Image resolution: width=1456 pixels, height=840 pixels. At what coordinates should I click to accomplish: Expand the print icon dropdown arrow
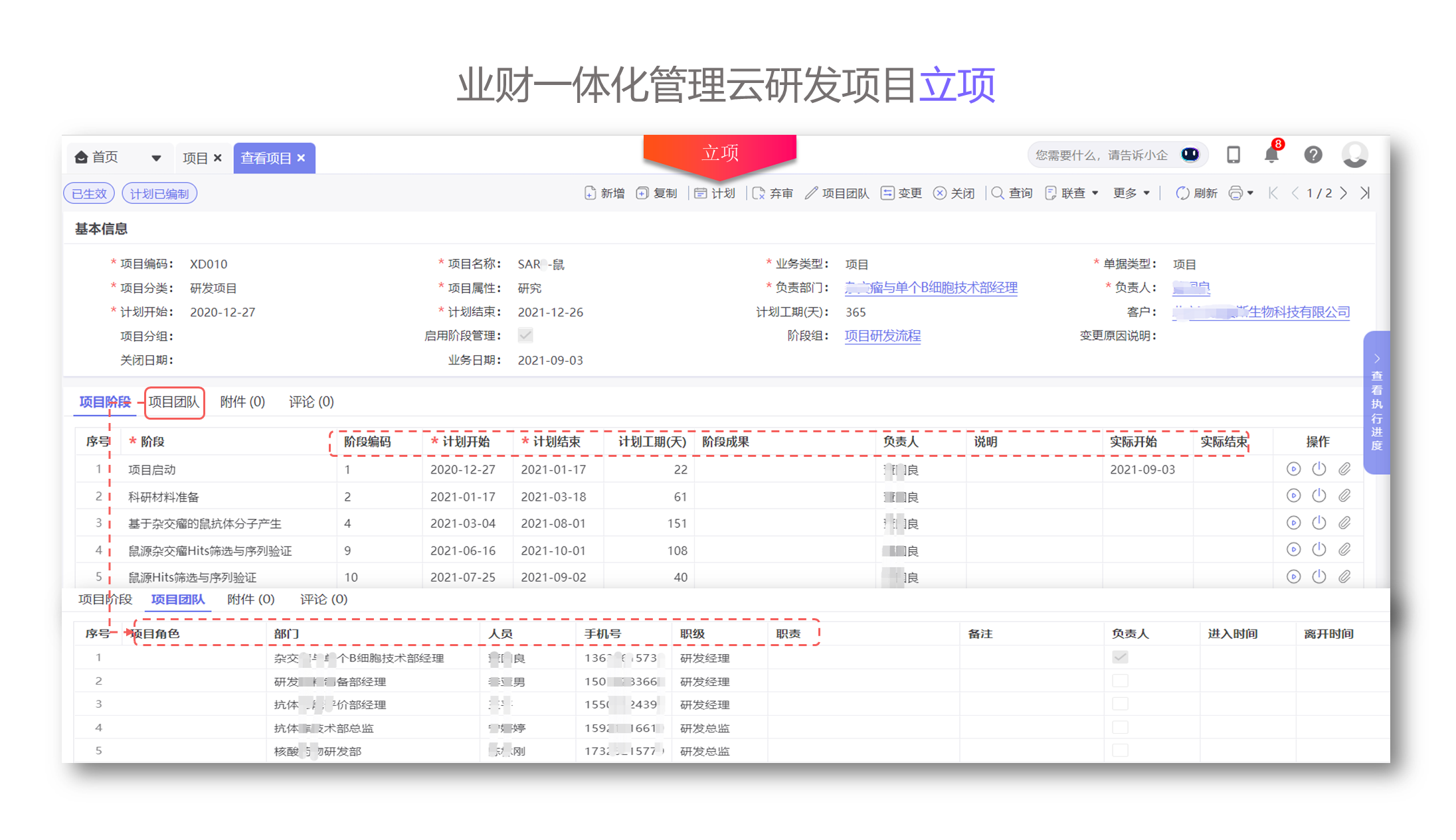tap(1250, 193)
